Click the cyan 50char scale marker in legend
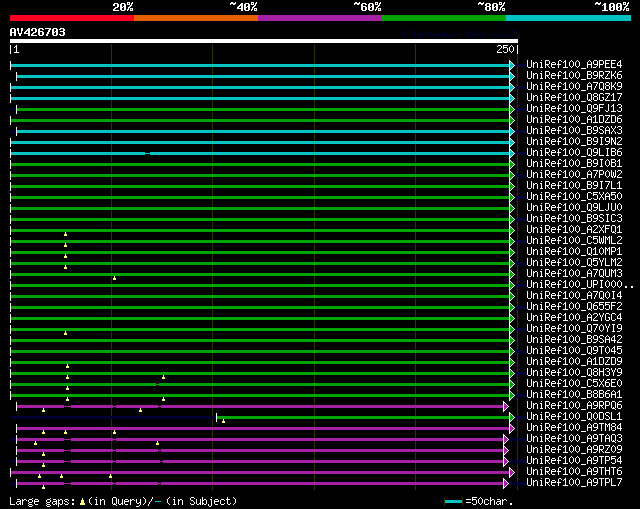Screen dimensions: 640x509 tap(454, 501)
